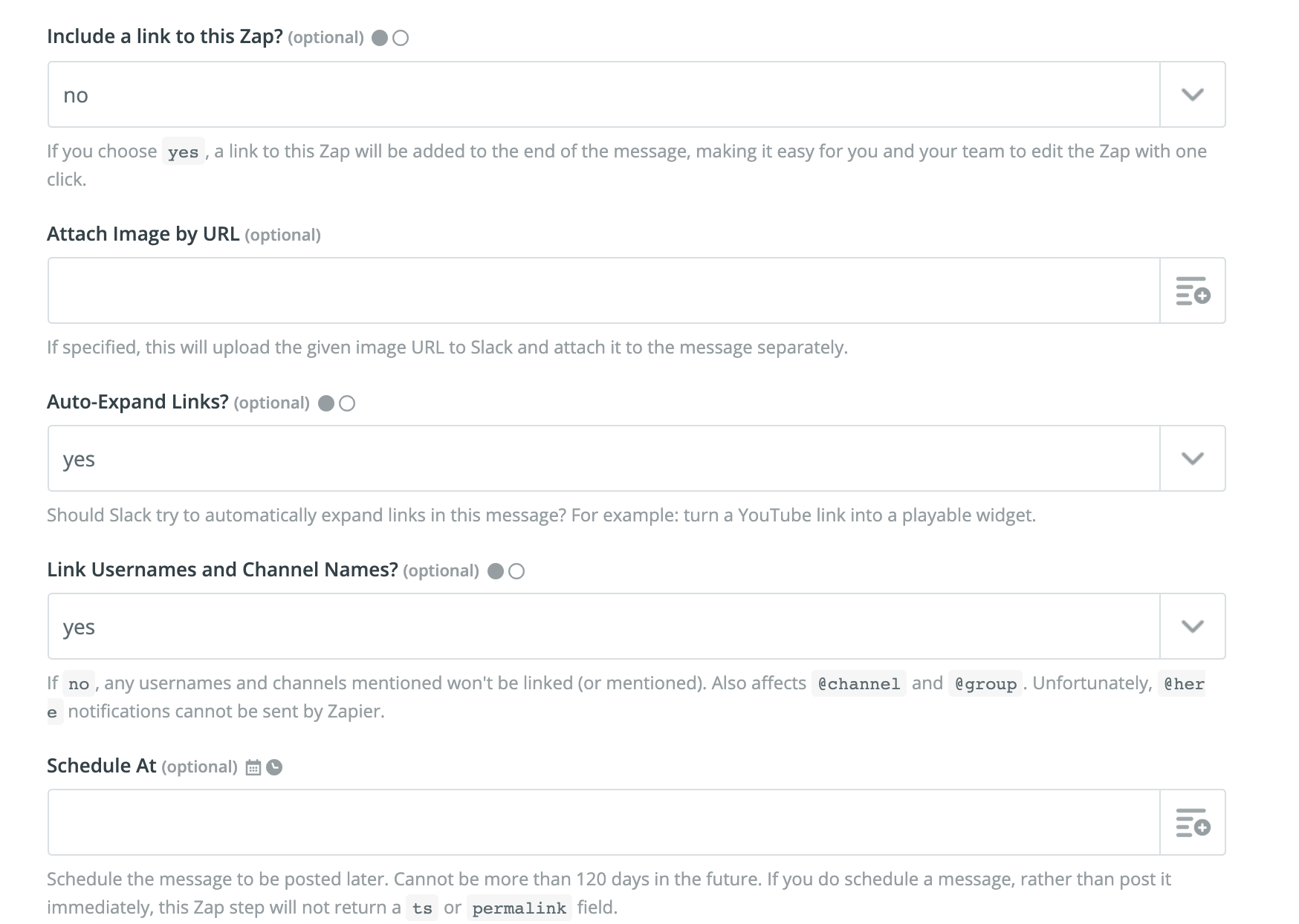
Task: Click the filled circle icon beside Auto-Expand Links
Action: [326, 403]
